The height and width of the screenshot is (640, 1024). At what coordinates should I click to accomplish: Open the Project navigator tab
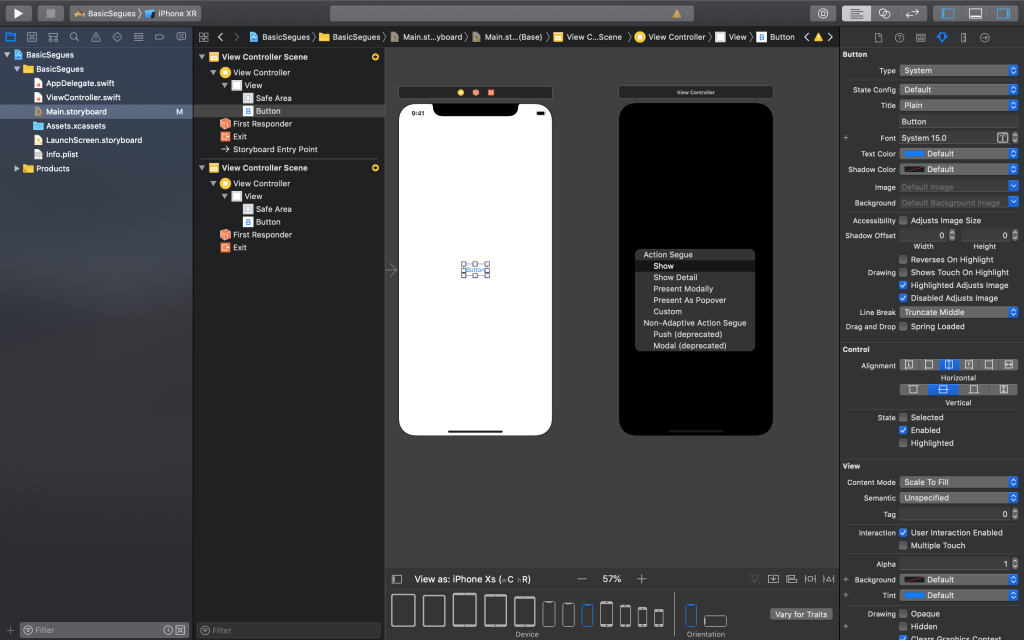click(x=10, y=37)
